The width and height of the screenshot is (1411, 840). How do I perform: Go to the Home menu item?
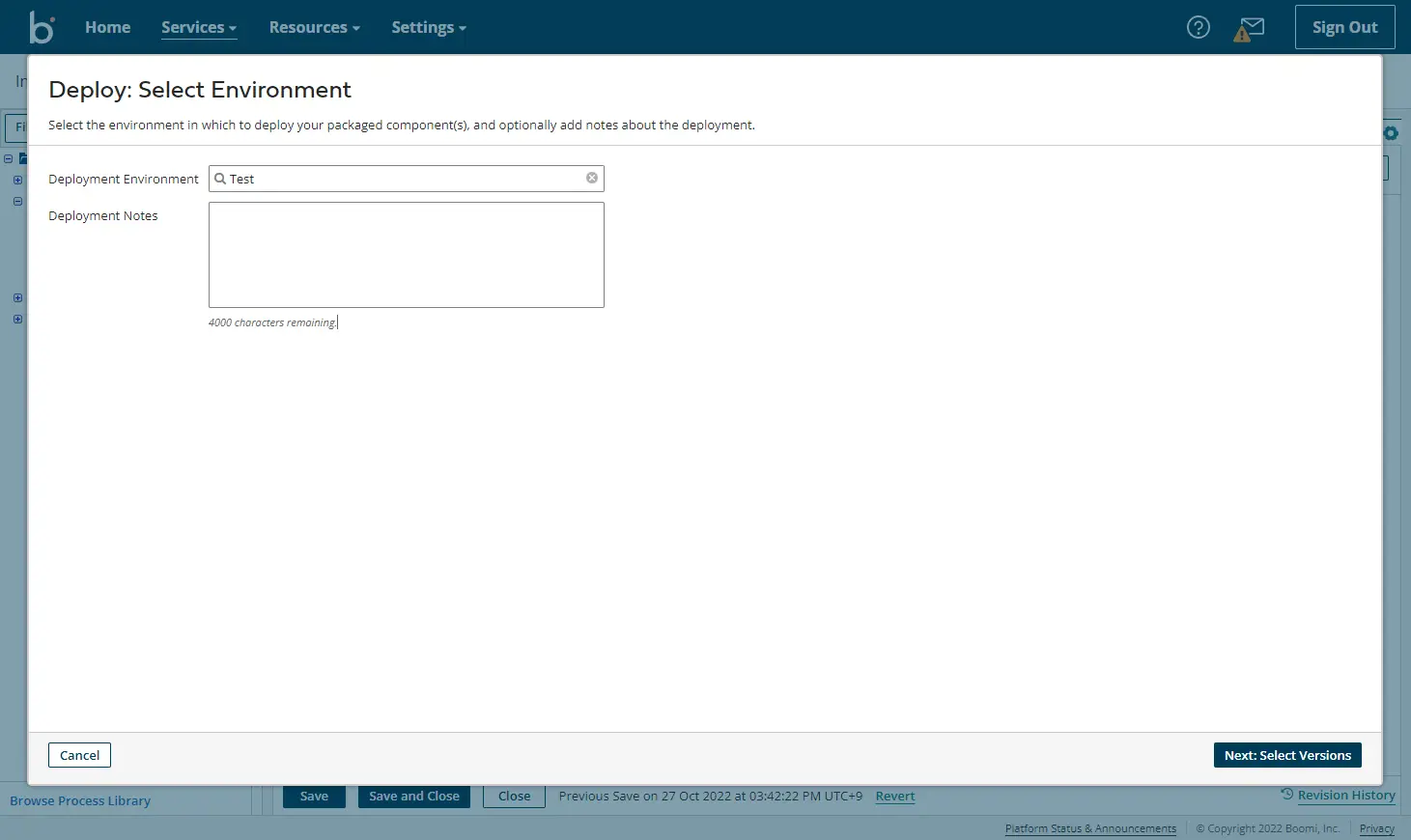[x=107, y=27]
